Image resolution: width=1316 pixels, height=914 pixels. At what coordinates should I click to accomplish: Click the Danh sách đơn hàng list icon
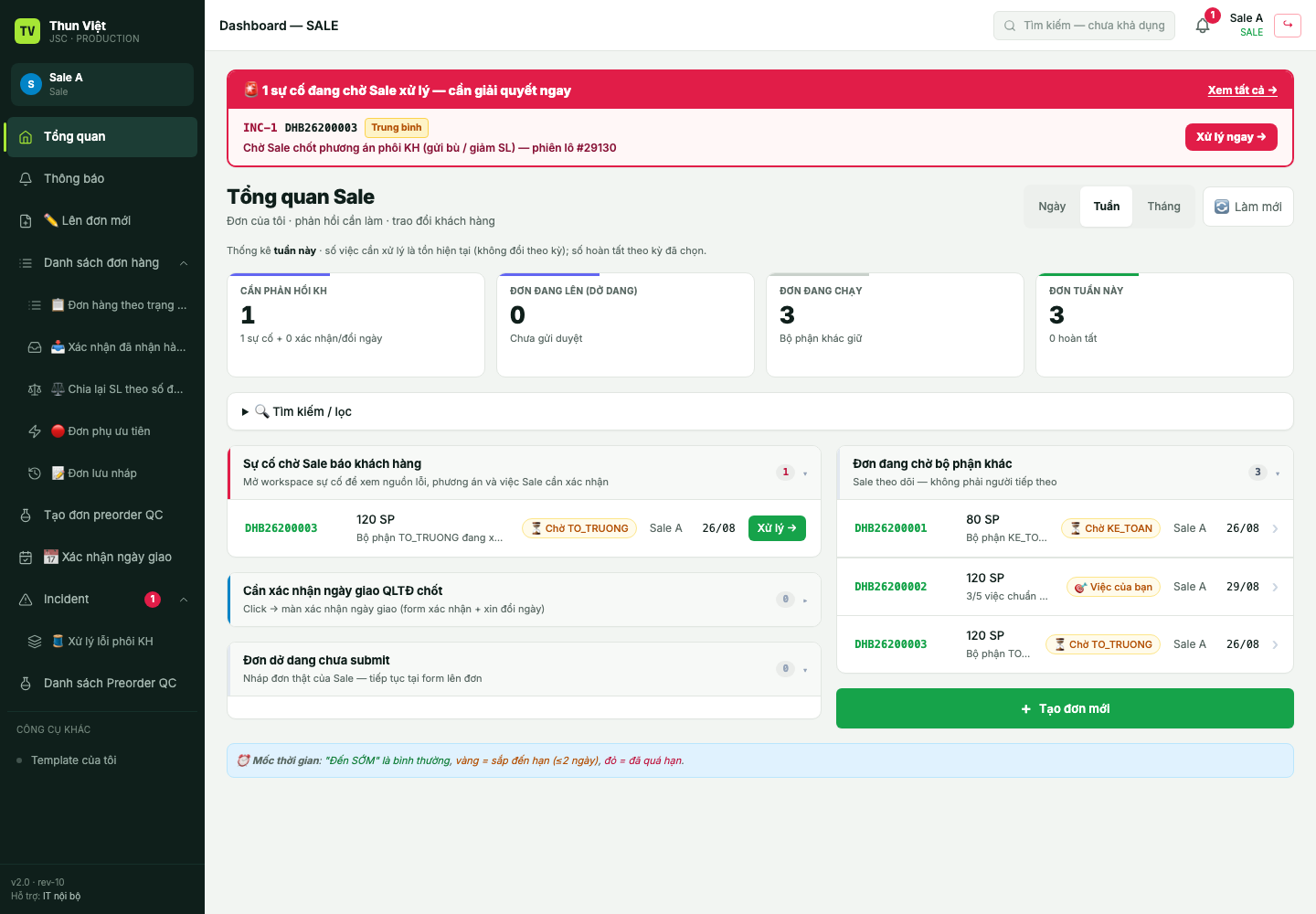point(26,263)
